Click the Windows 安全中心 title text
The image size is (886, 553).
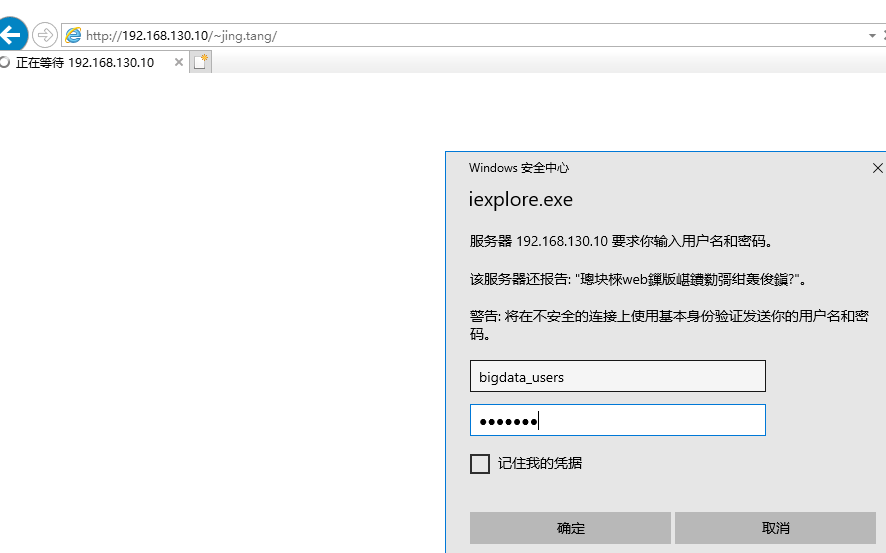(x=519, y=168)
